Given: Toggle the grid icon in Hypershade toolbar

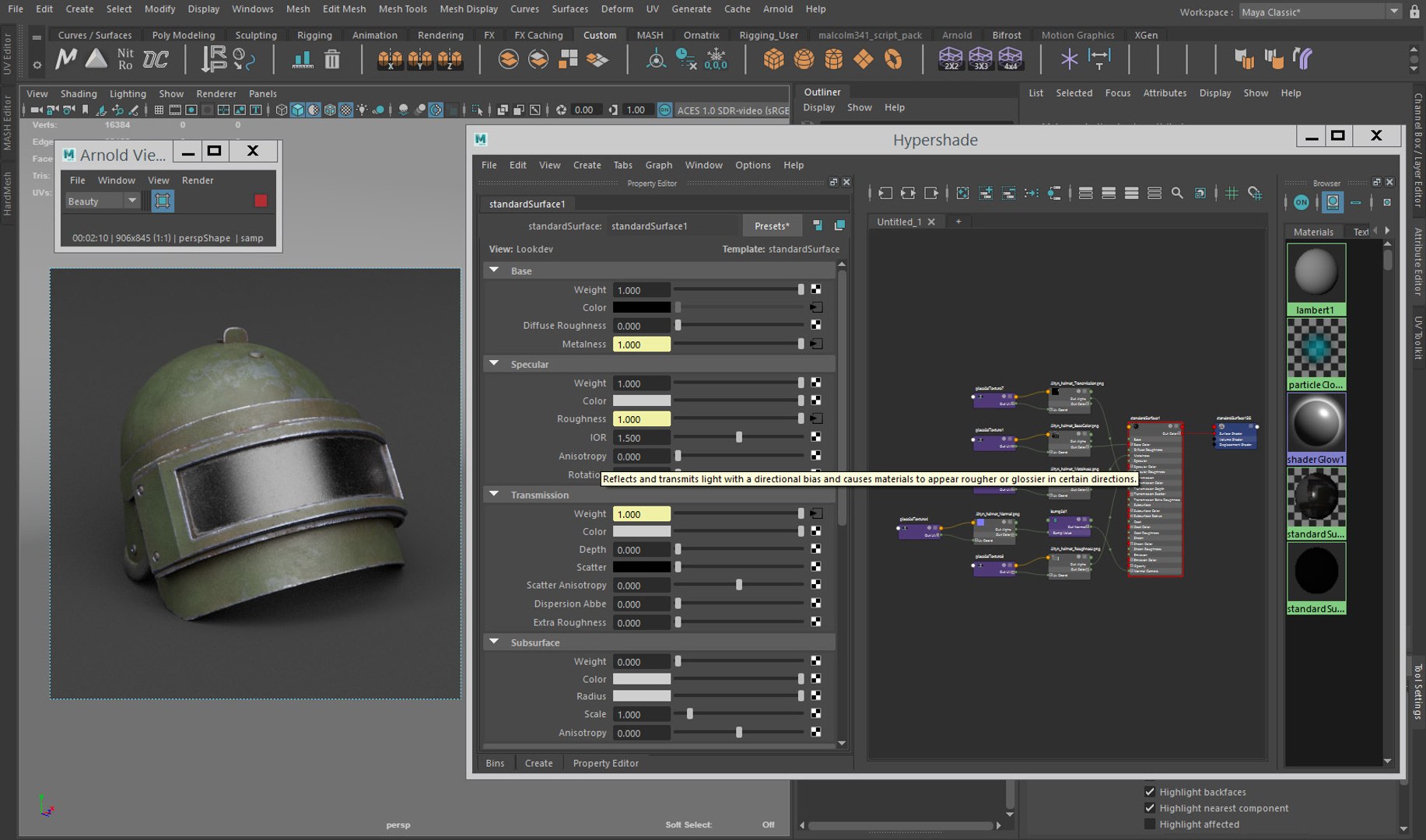Looking at the screenshot, I should (x=1232, y=194).
